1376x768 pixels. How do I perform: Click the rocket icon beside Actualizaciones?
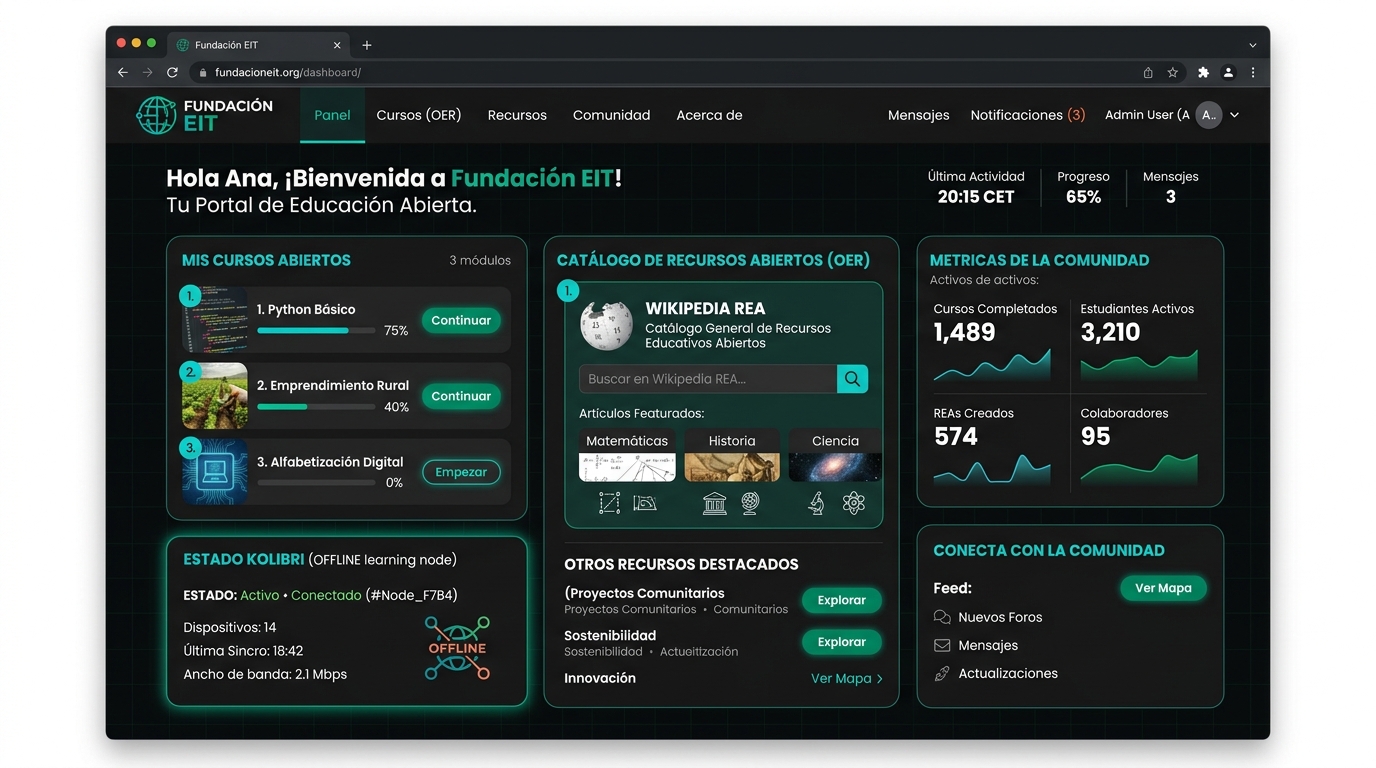[x=942, y=674]
